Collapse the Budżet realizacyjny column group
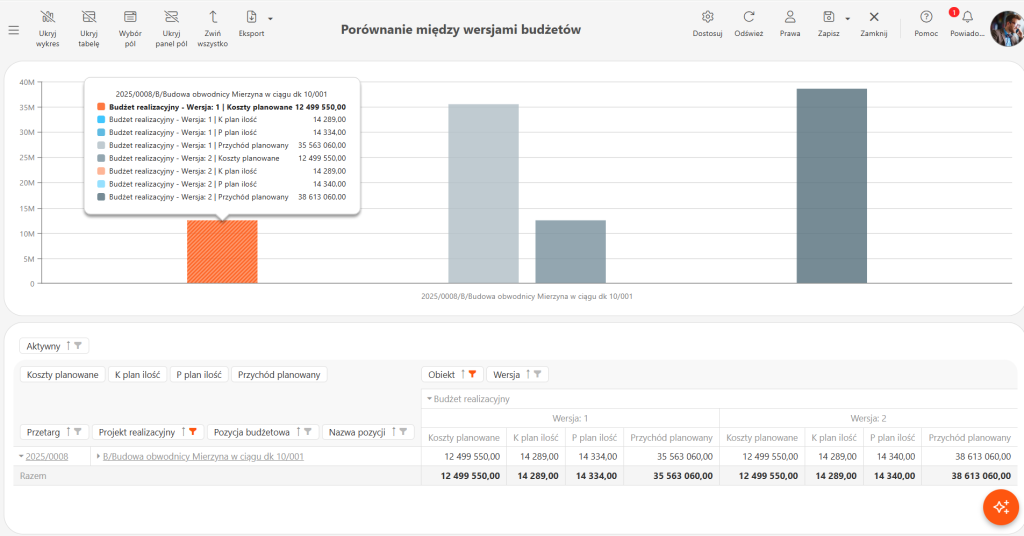Image resolution: width=1024 pixels, height=536 pixels. click(x=430, y=399)
